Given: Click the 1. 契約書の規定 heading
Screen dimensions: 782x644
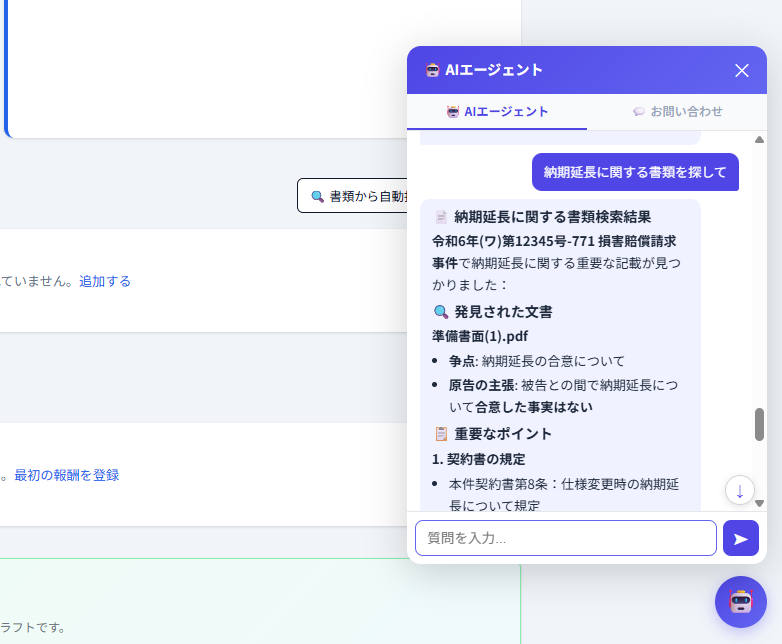Looking at the screenshot, I should 479,459.
